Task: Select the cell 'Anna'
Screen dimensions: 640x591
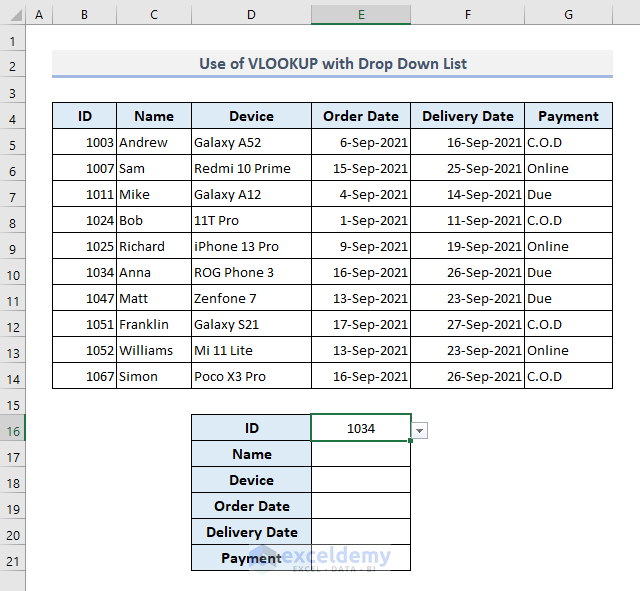Action: (154, 272)
